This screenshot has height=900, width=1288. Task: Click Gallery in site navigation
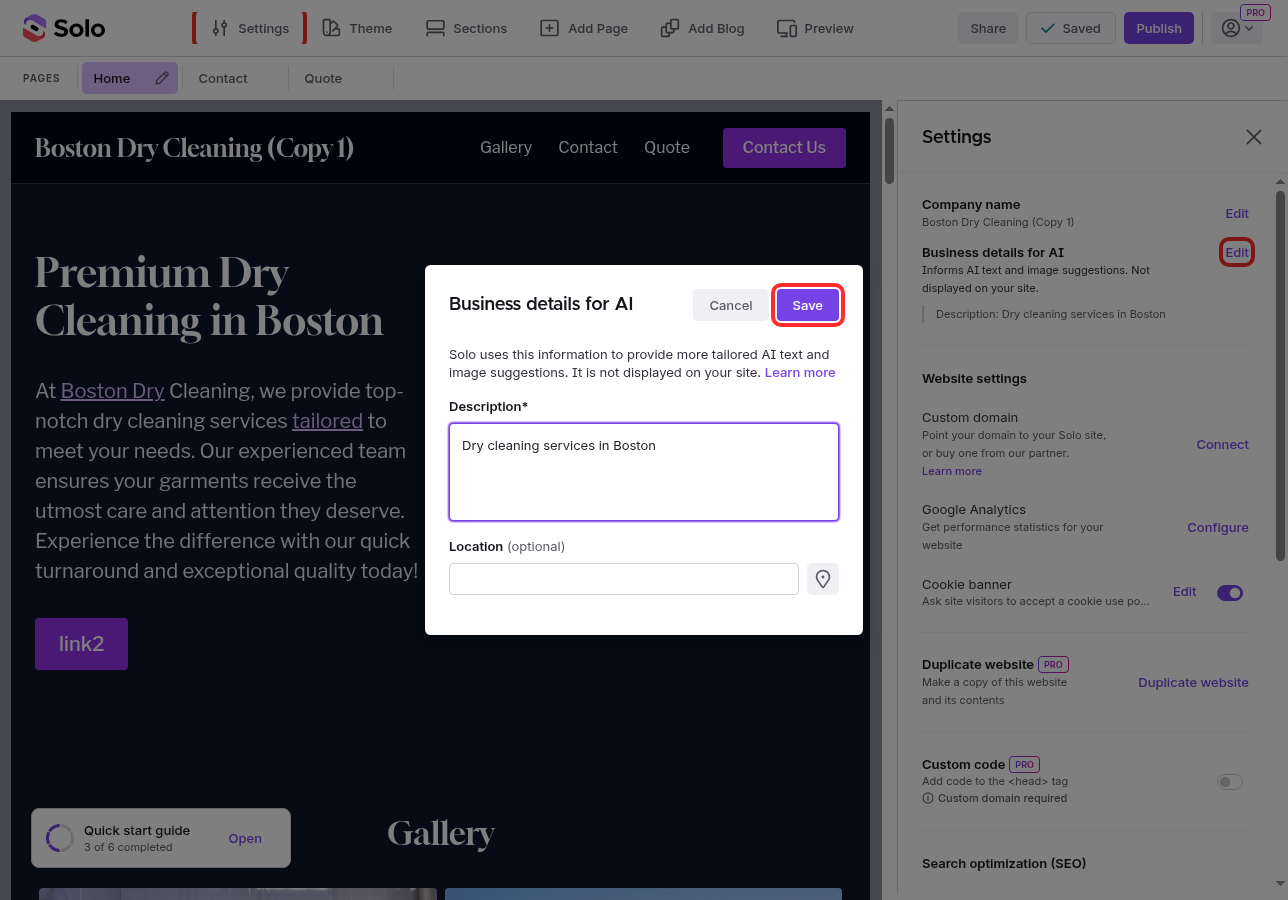point(506,147)
